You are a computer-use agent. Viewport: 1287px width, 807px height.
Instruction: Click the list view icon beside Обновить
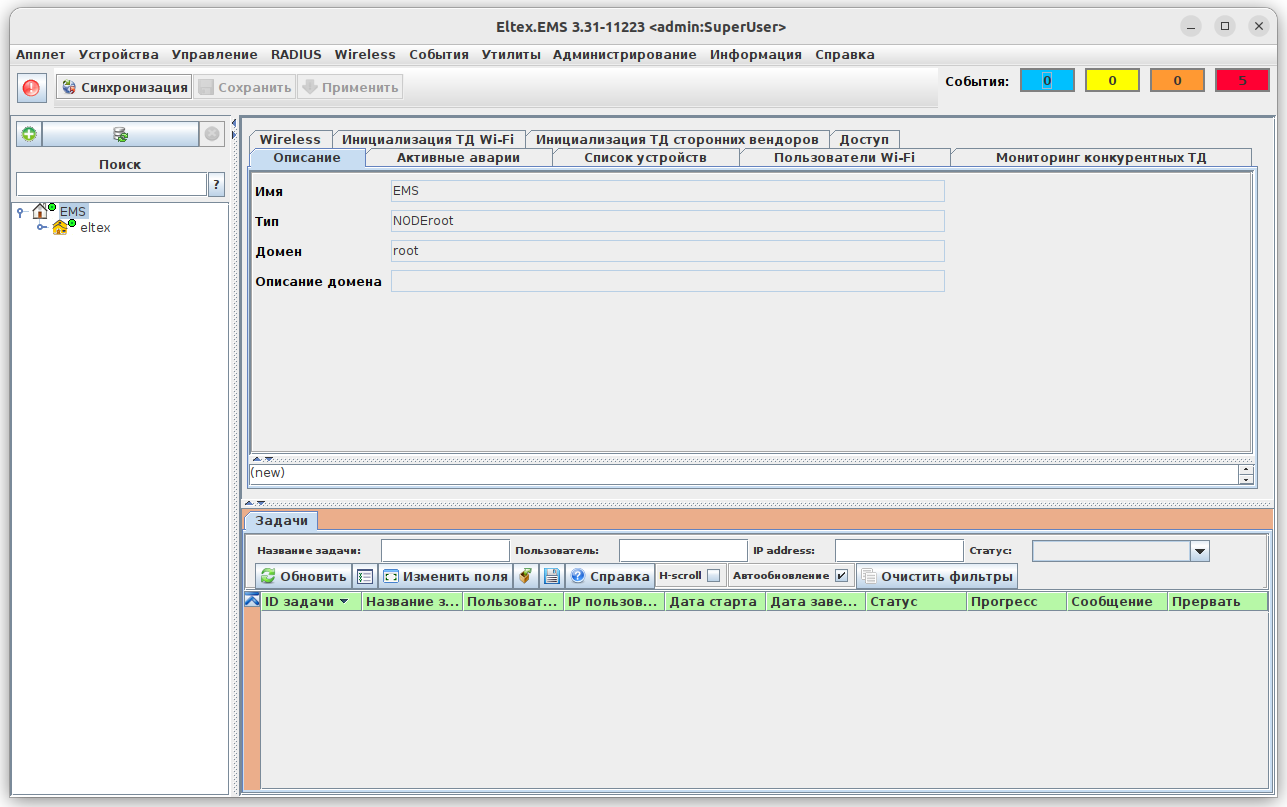coord(365,576)
